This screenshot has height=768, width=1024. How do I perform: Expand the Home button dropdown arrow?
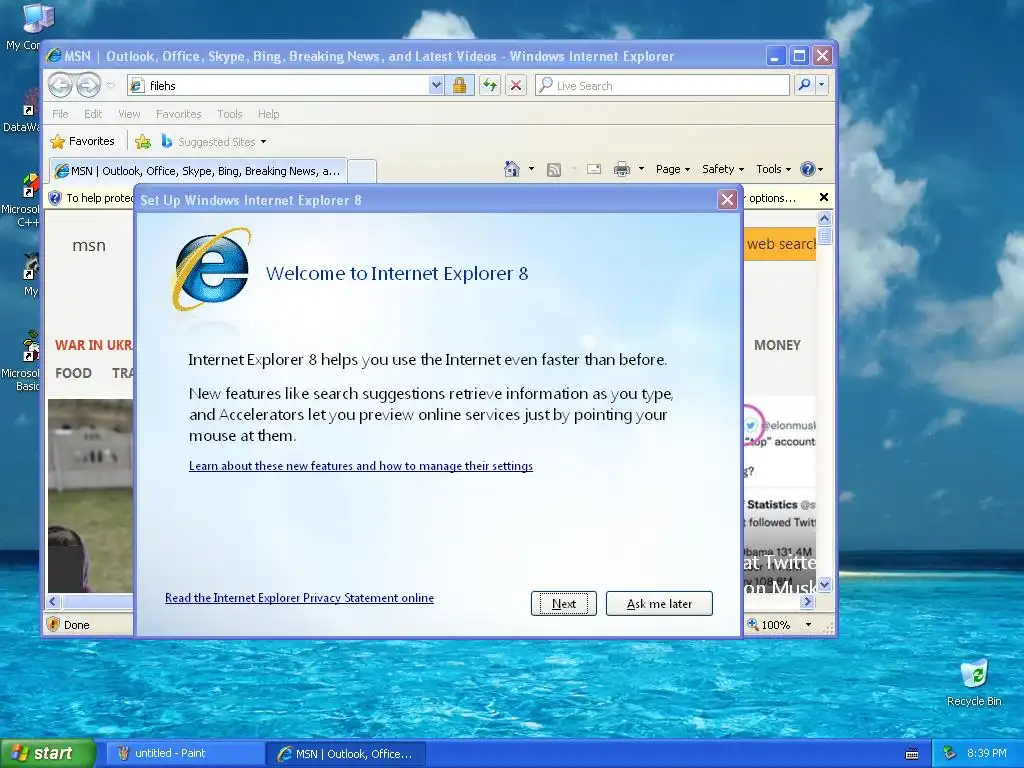pyautogui.click(x=531, y=169)
